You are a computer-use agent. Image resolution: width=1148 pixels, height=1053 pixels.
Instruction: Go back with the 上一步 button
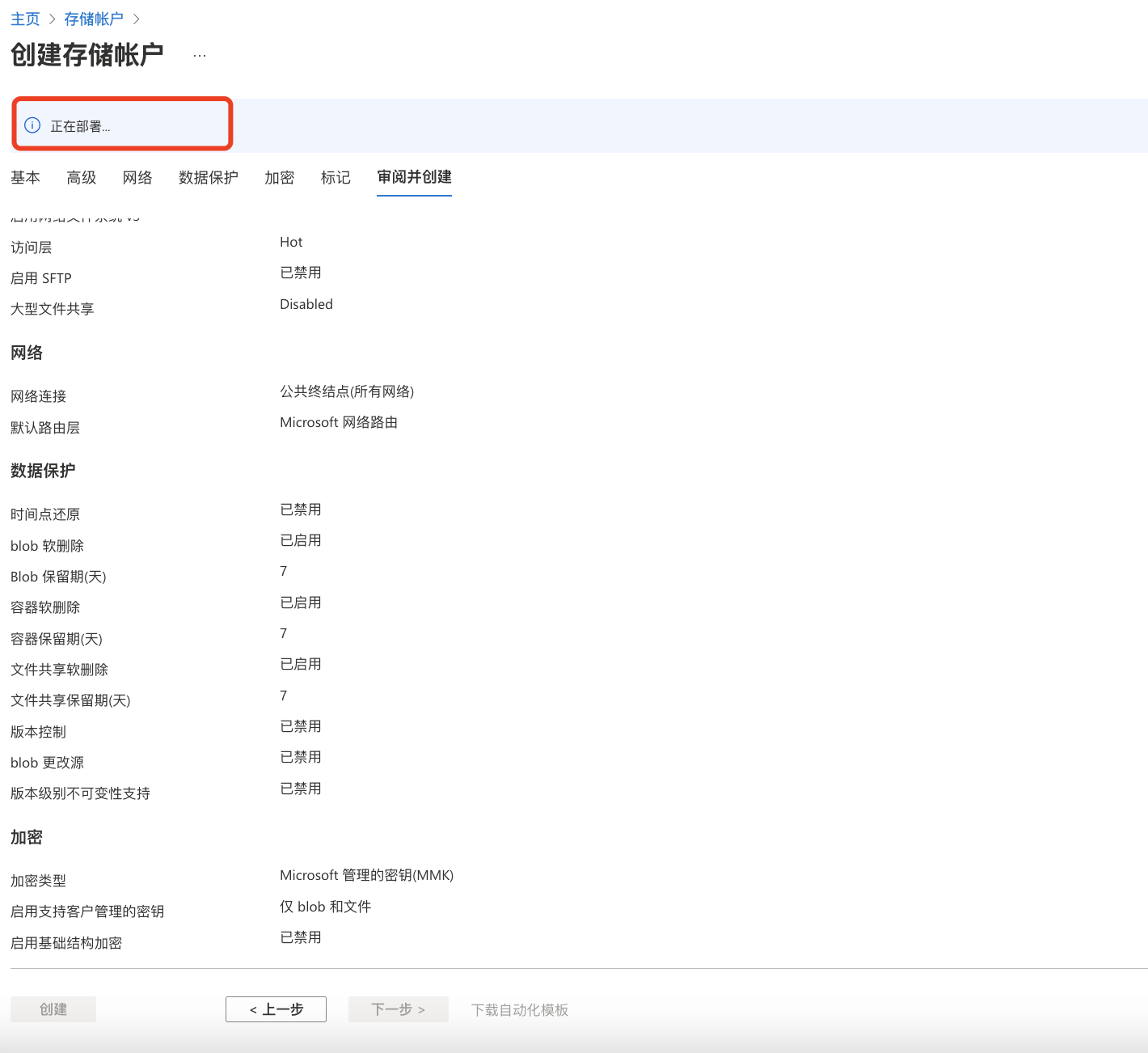coord(276,1009)
